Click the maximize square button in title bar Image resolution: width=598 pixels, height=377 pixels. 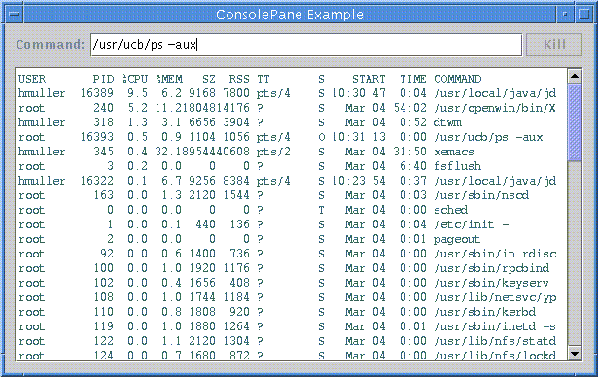(584, 14)
